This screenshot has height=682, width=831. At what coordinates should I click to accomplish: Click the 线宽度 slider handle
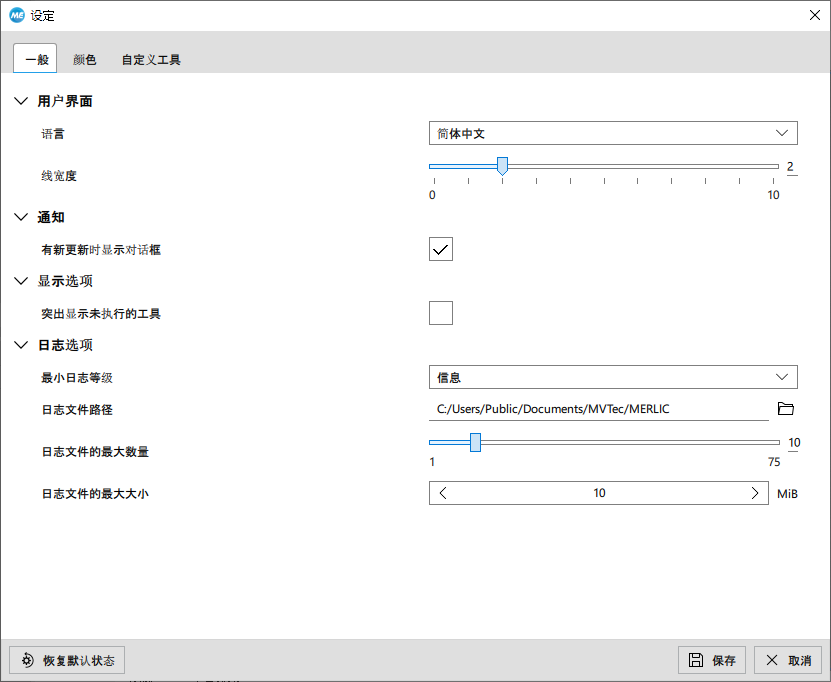point(502,166)
